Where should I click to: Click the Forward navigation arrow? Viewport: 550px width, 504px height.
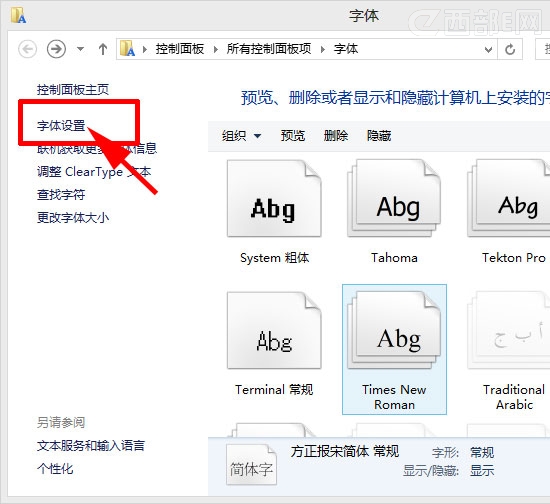56,49
